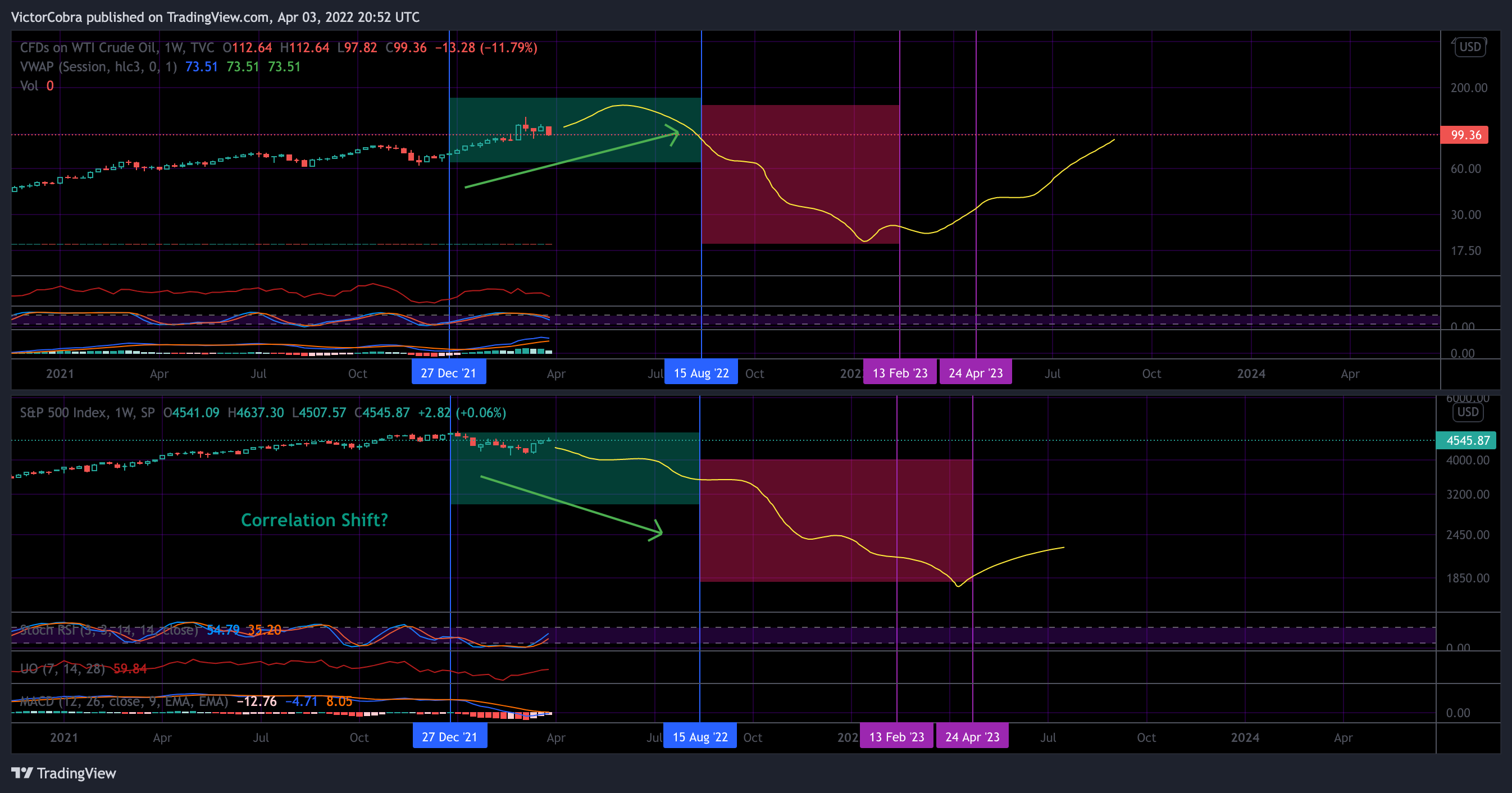Click the 13 Feb '23 marker on S&P chart
This screenshot has width=1512, height=793.
896,737
